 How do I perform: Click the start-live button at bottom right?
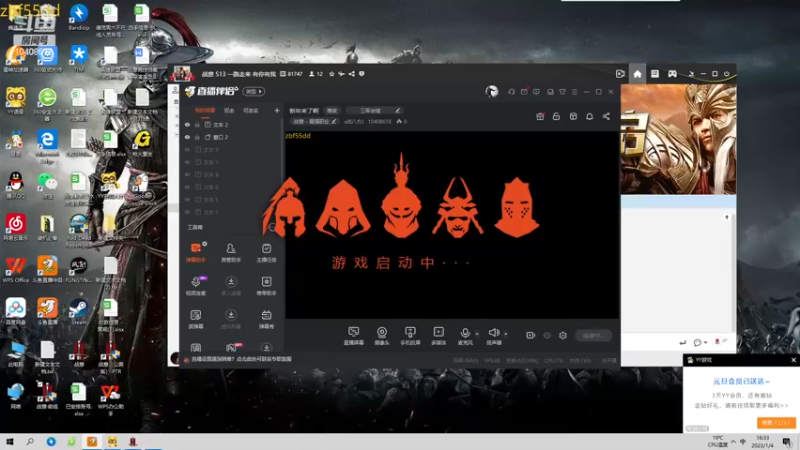point(593,335)
